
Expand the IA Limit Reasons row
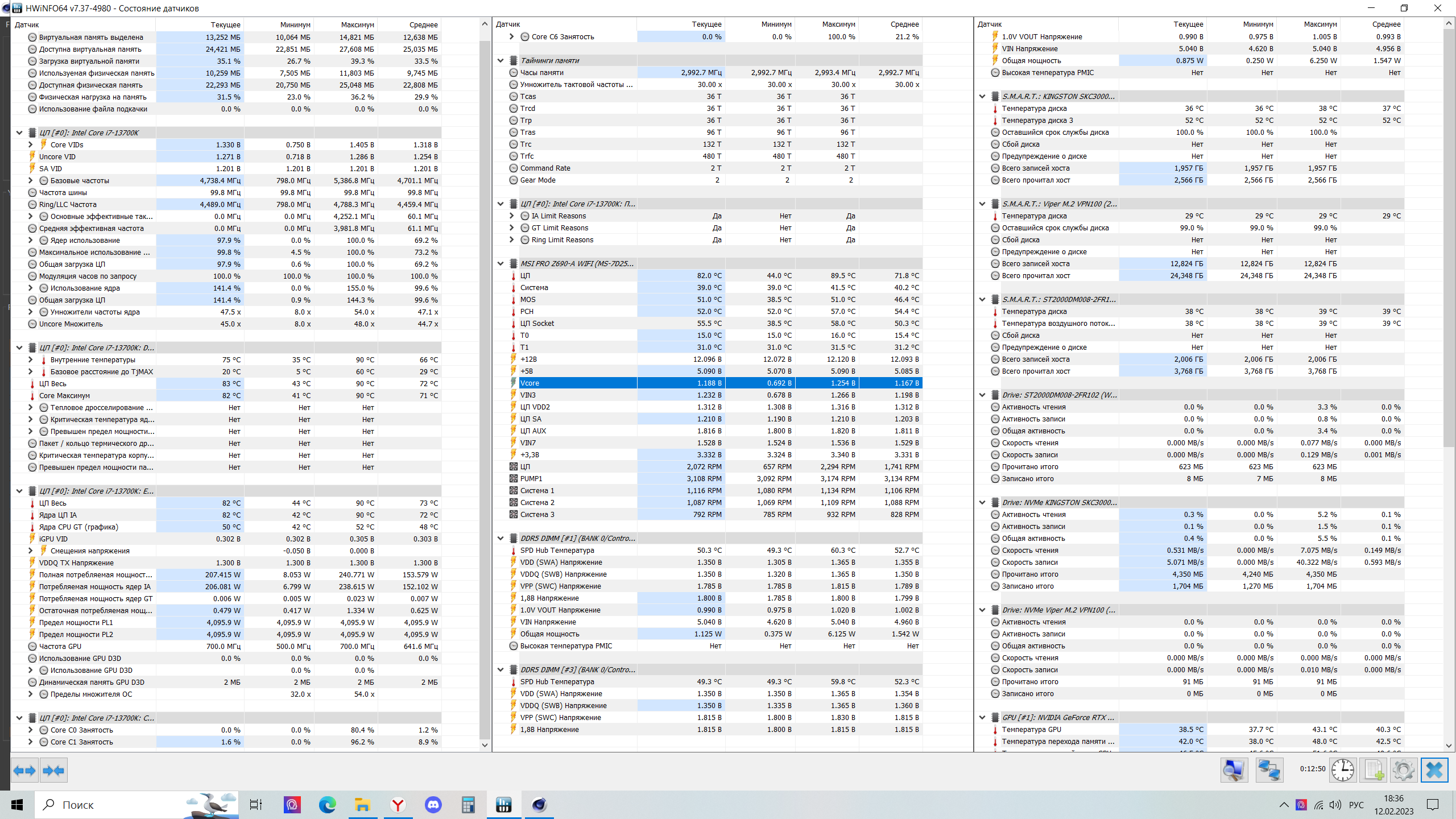[x=511, y=216]
